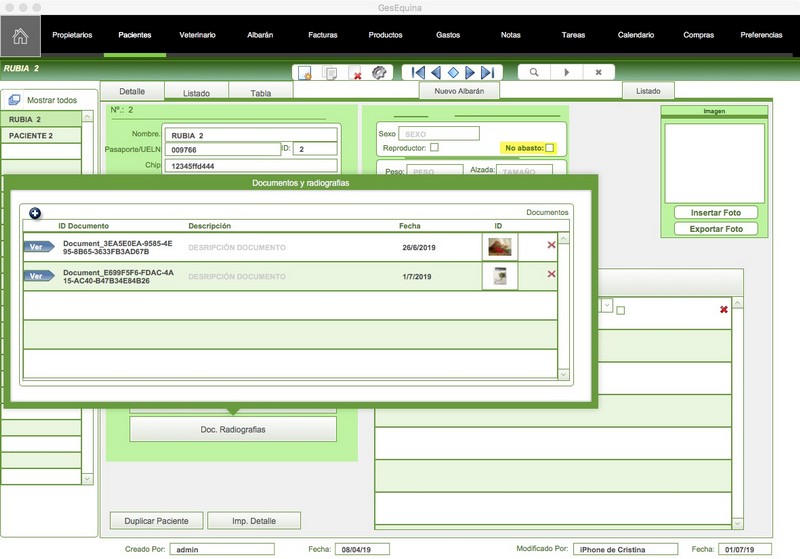Screen dimensions: 800x559
Task: Delete the document dated 26/6/2019
Action: [552, 245]
